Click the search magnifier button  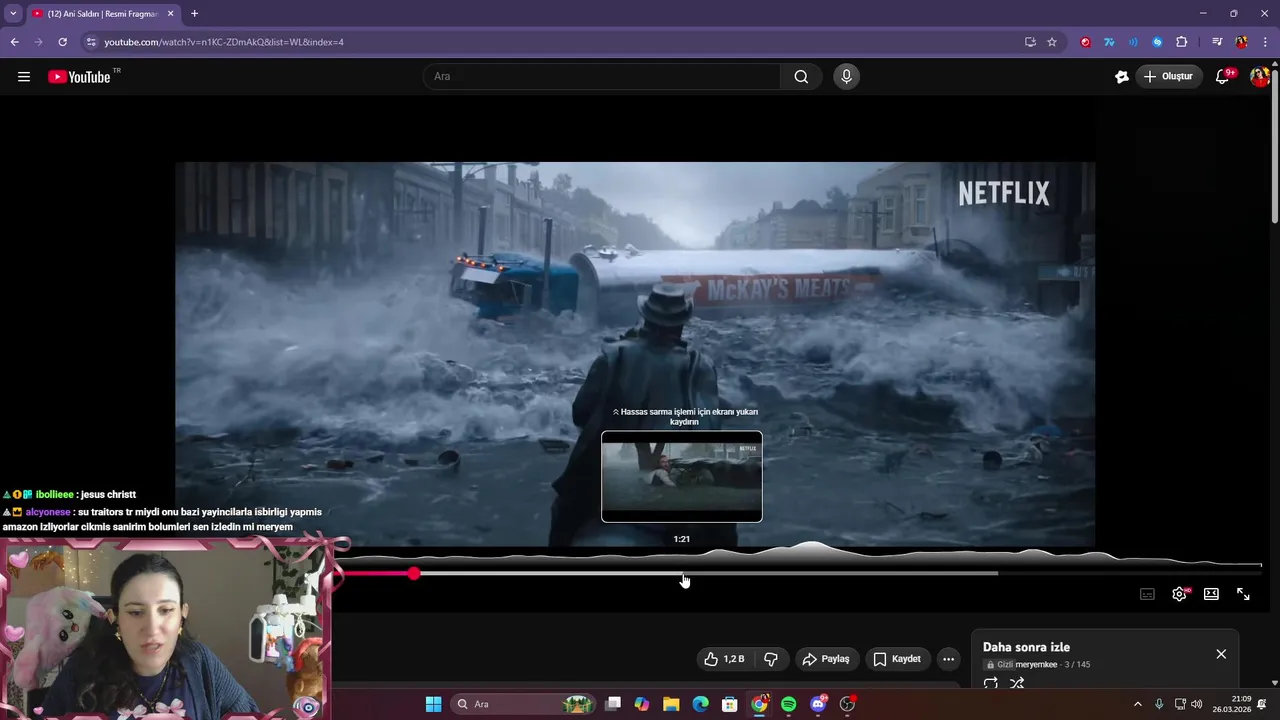click(x=801, y=77)
